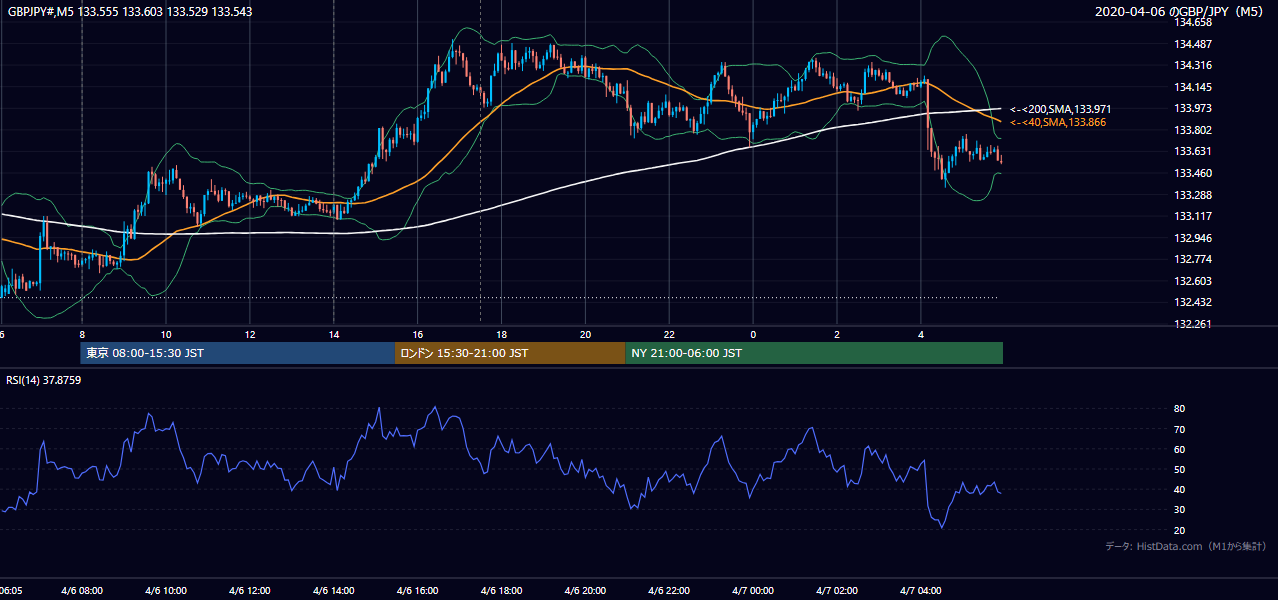The width and height of the screenshot is (1278, 600).
Task: Click RSI scale value 70
Action: click(x=1179, y=429)
